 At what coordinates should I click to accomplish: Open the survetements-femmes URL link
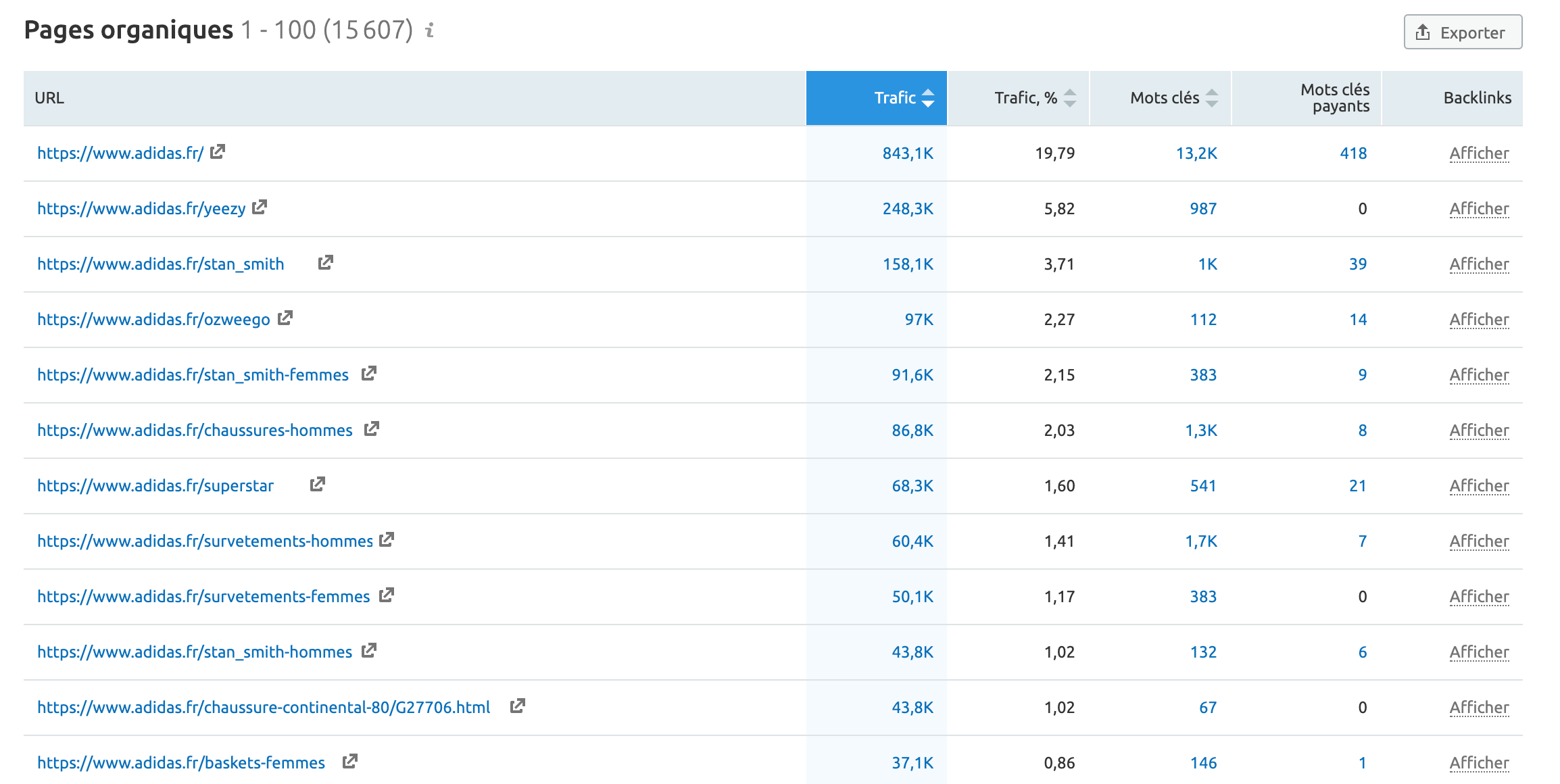pos(203,597)
